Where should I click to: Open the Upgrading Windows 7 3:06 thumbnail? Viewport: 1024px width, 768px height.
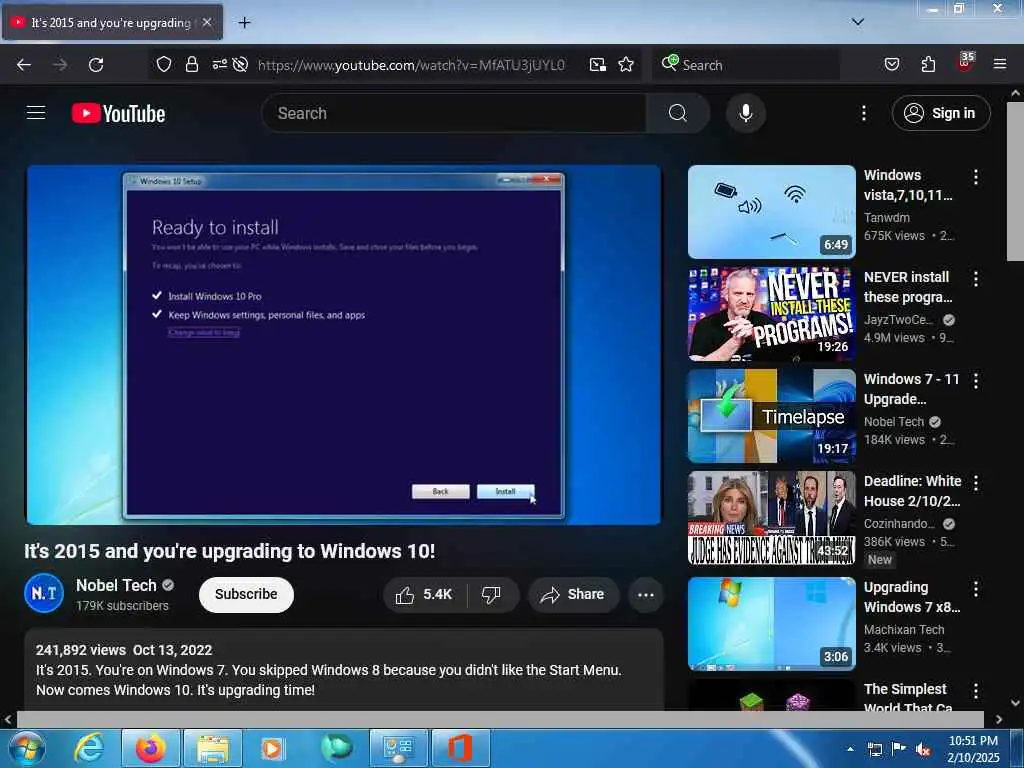tap(772, 624)
